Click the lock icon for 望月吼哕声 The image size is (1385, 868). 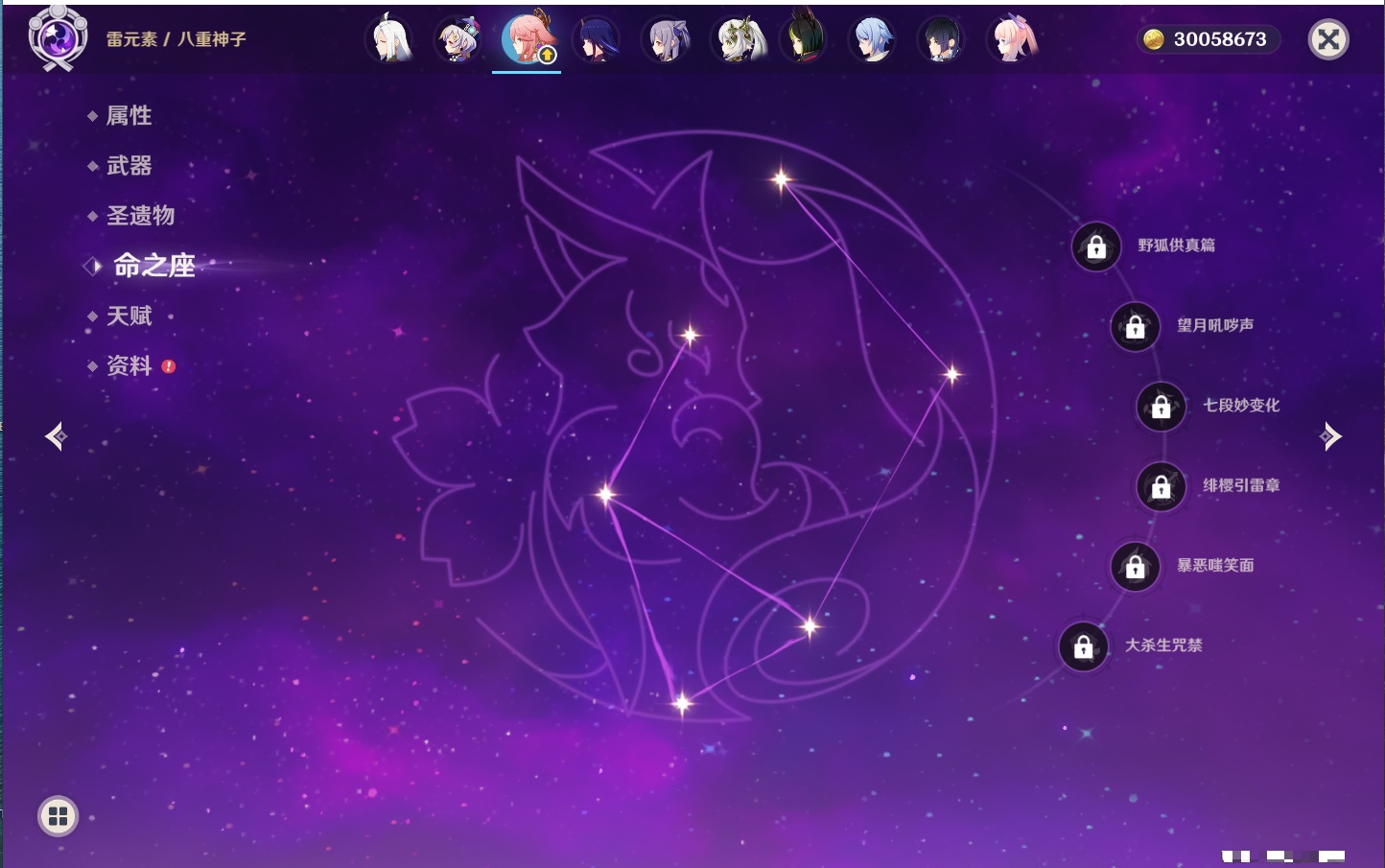tap(1136, 327)
